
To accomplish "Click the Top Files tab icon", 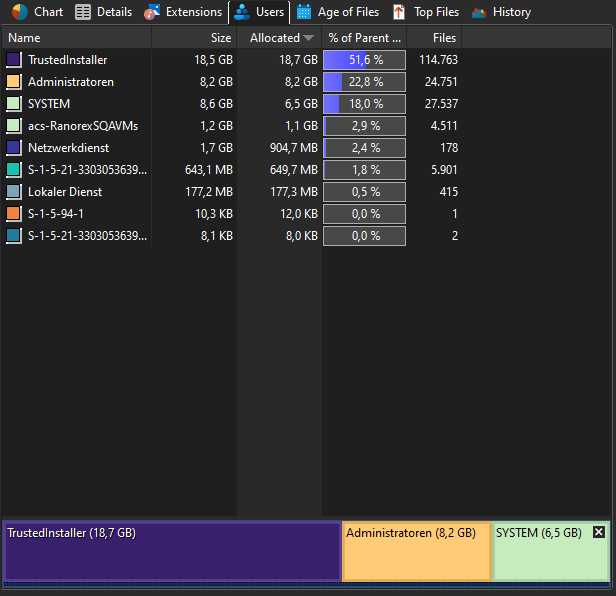I will 399,12.
